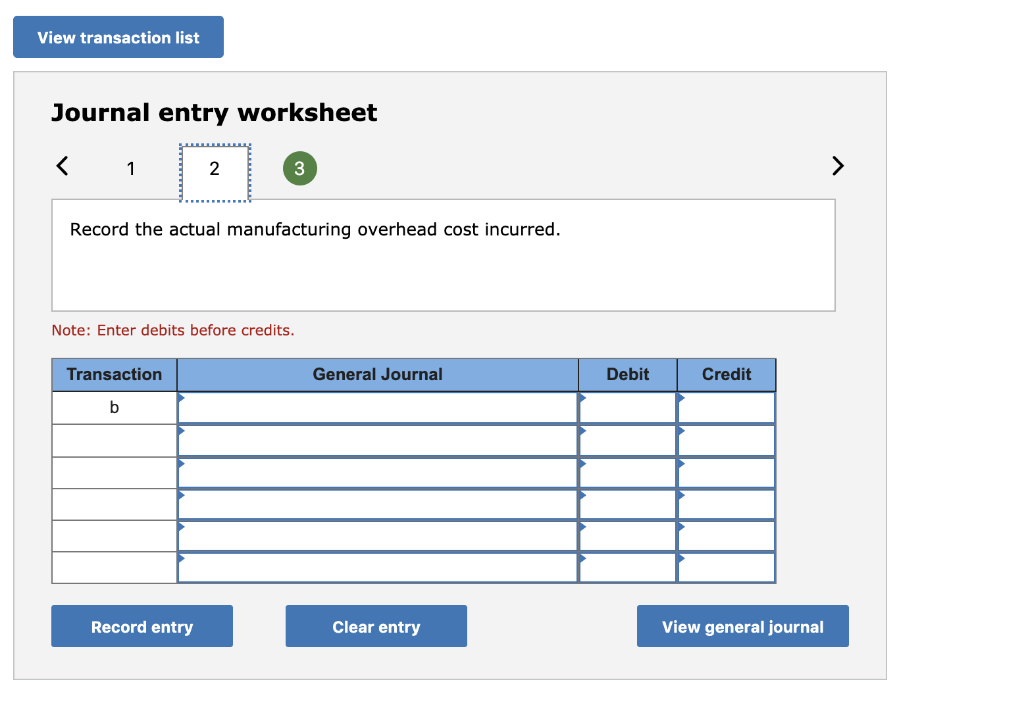Click the 'Enter debits before credits' note
This screenshot has width=1024, height=705.
click(x=173, y=330)
